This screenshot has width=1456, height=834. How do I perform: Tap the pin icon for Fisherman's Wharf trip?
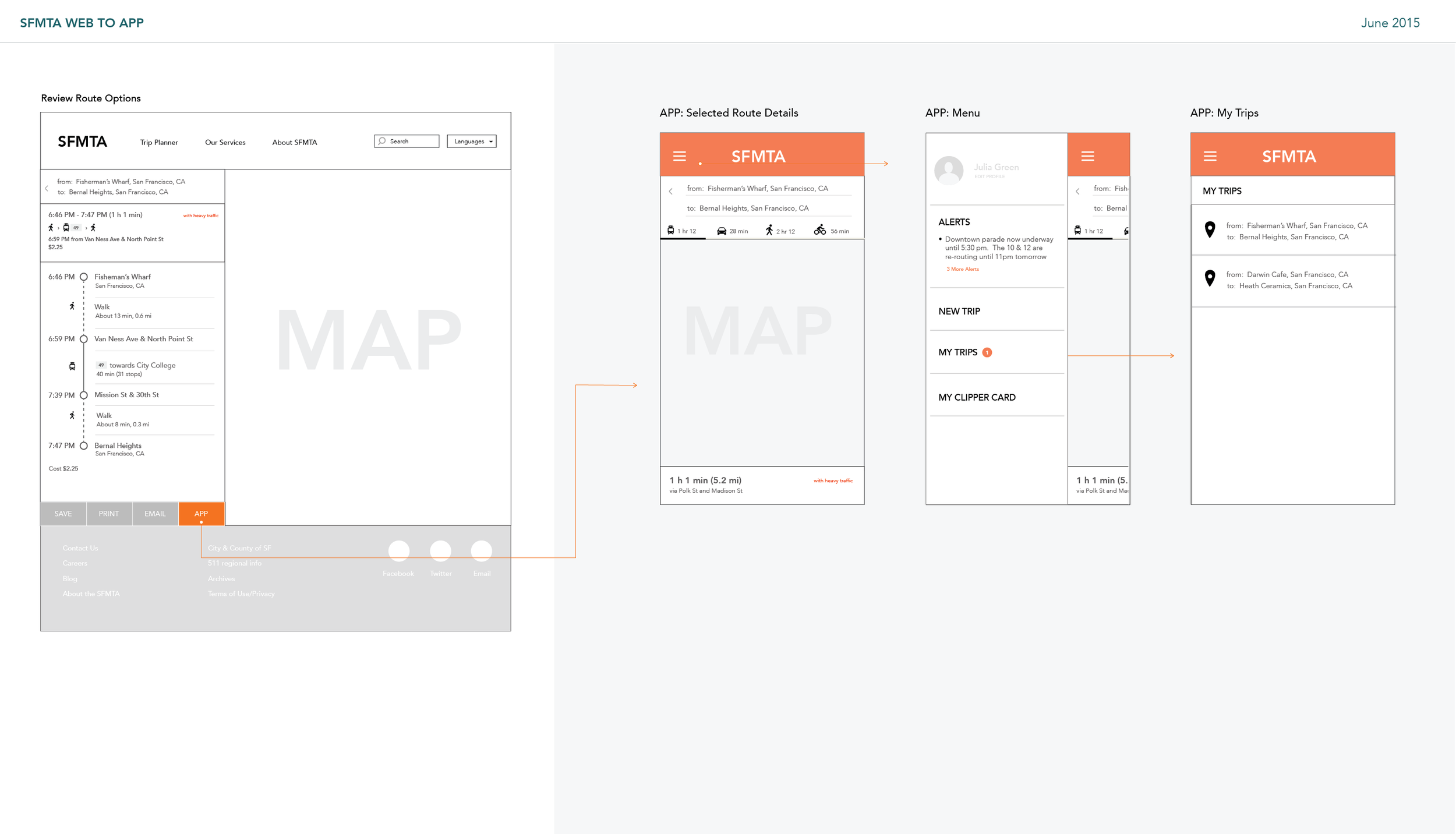(x=1210, y=230)
